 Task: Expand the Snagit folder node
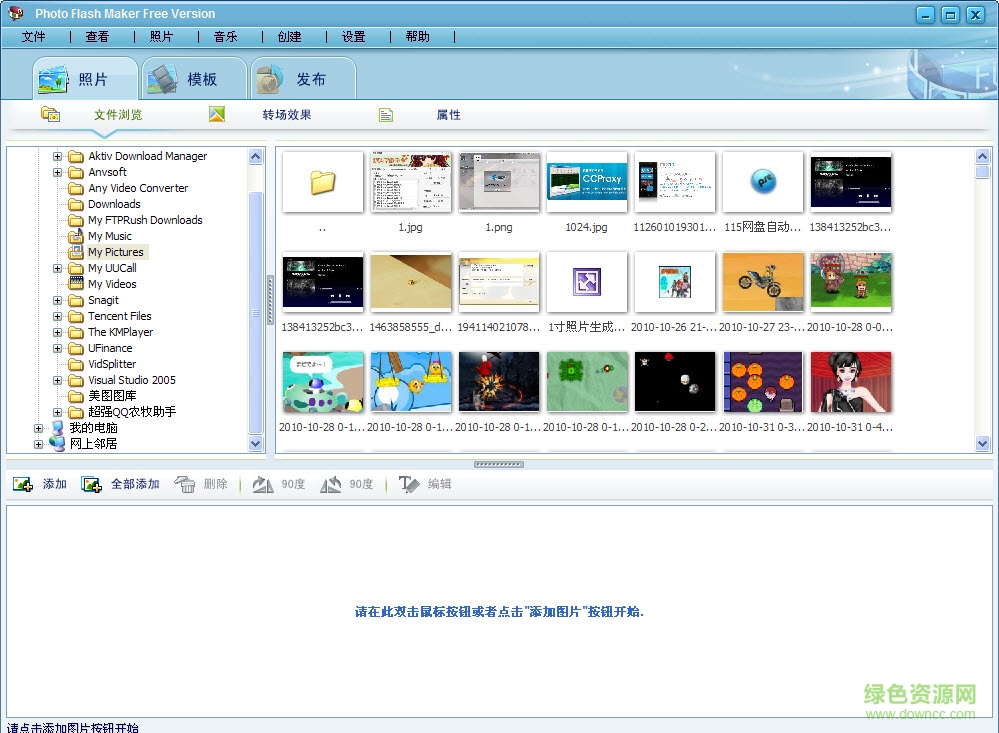[x=57, y=300]
